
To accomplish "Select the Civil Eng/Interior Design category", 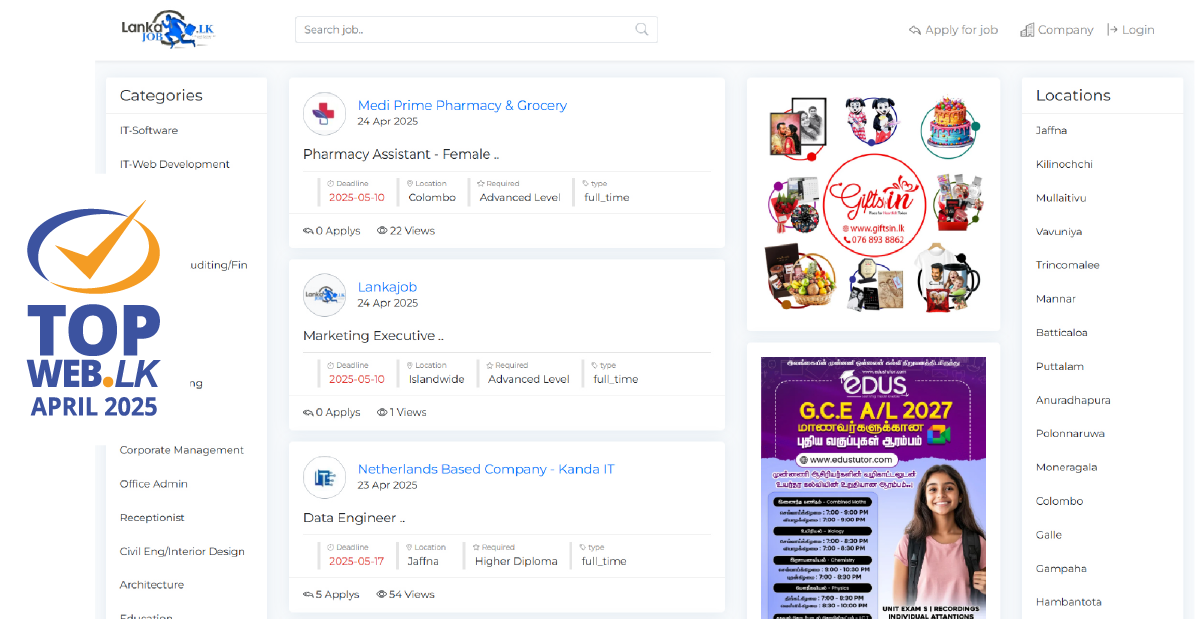I will [x=182, y=551].
